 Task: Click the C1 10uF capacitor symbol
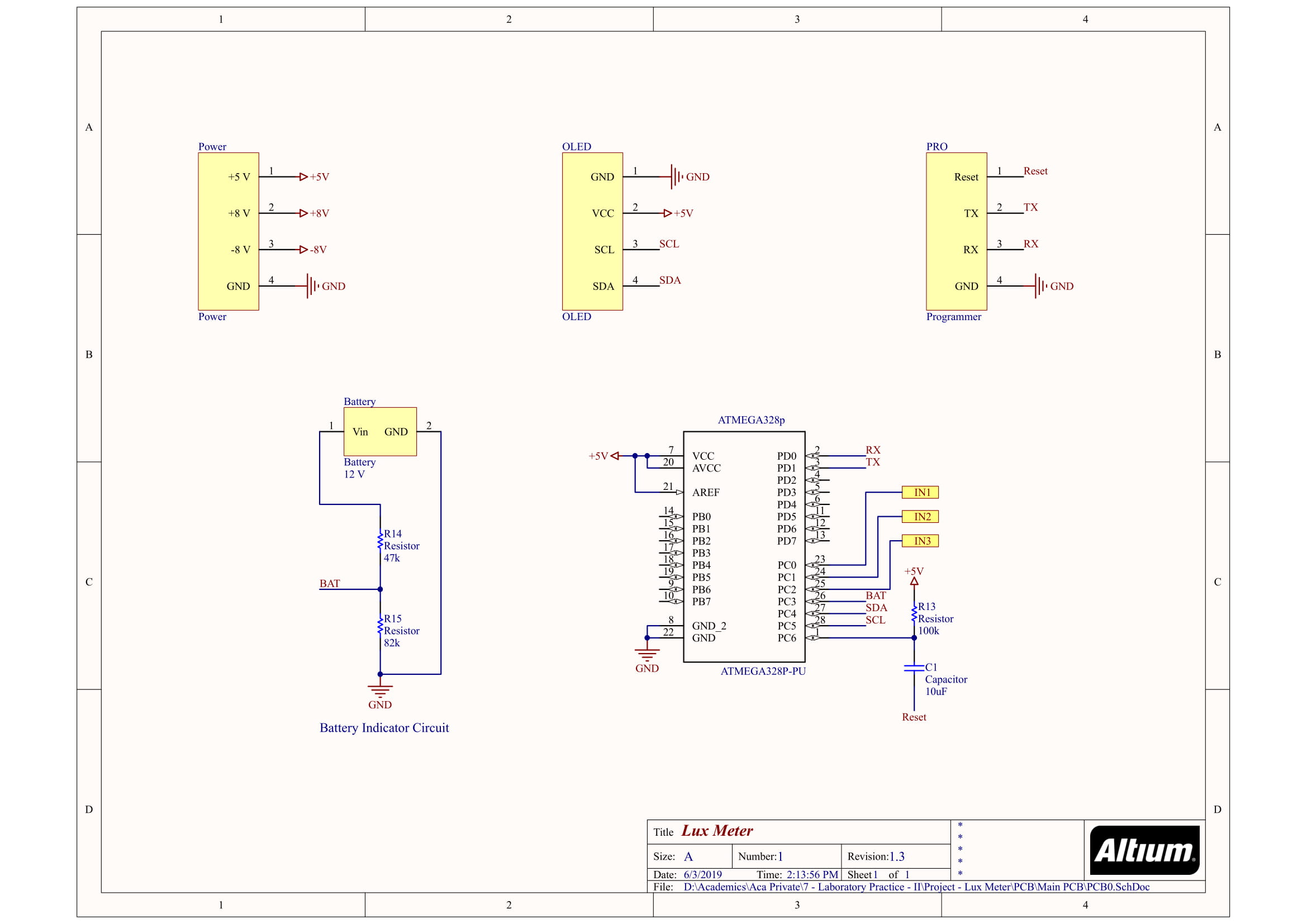click(914, 668)
